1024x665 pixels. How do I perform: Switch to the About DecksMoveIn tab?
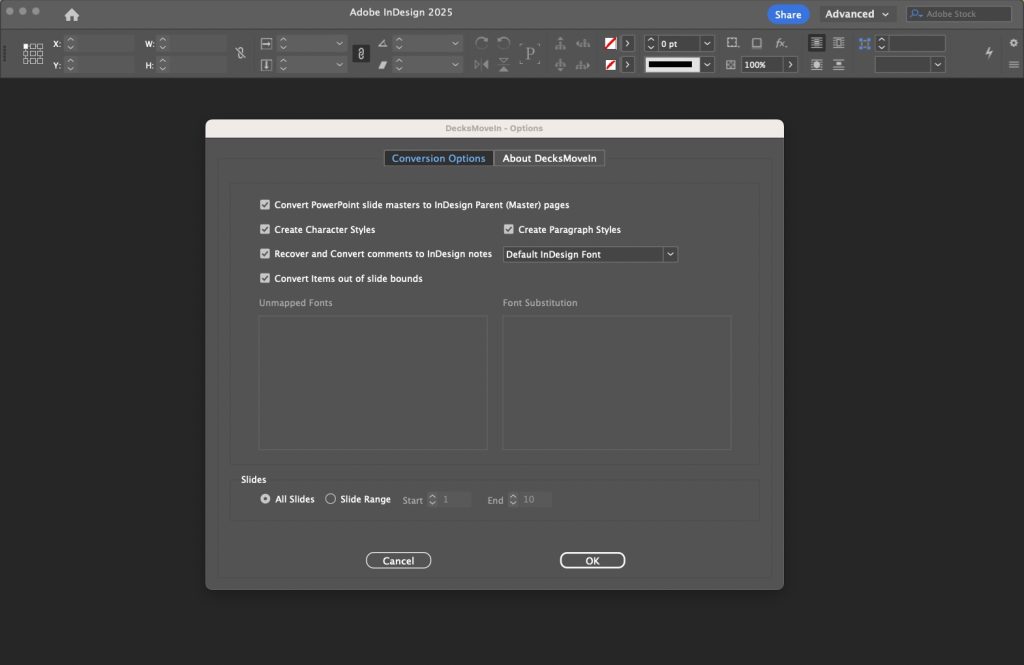(x=550, y=158)
